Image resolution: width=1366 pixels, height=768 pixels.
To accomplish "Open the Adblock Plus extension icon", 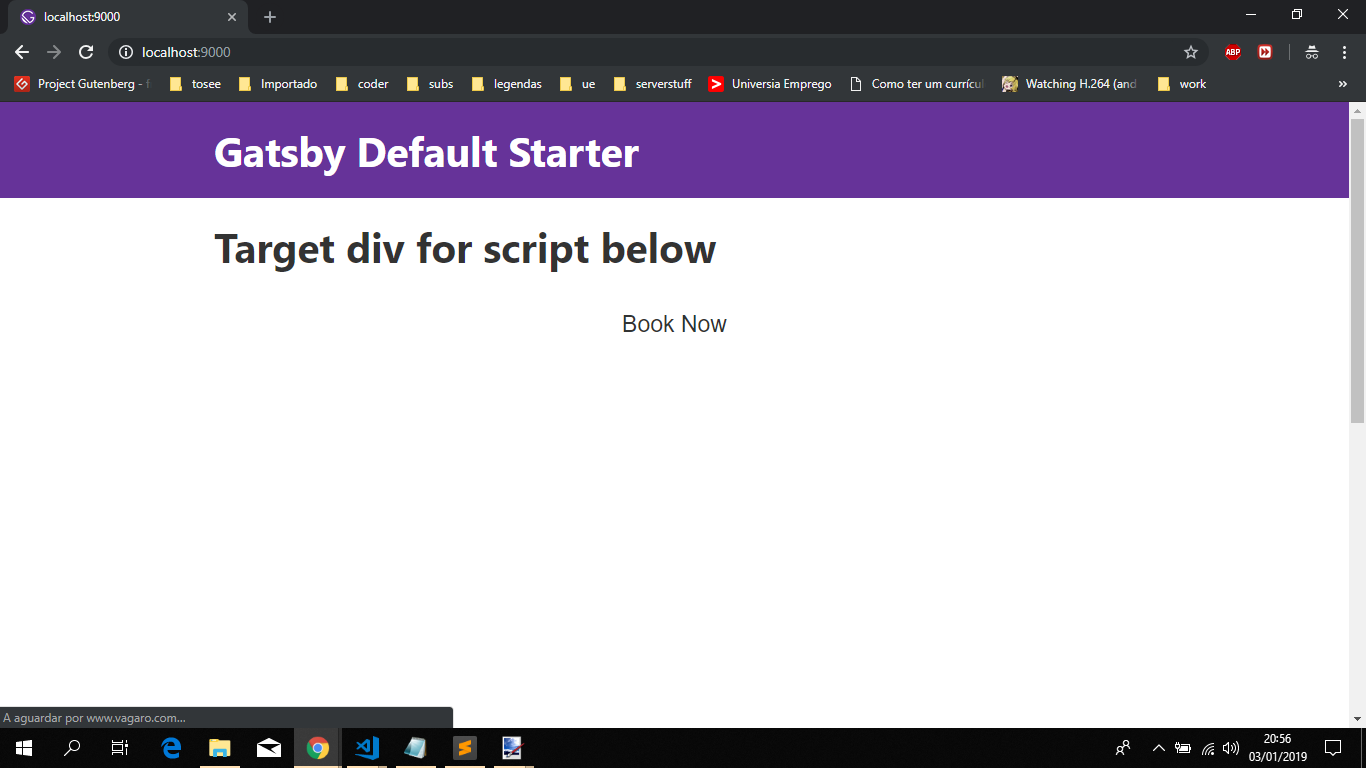I will pos(1233,52).
